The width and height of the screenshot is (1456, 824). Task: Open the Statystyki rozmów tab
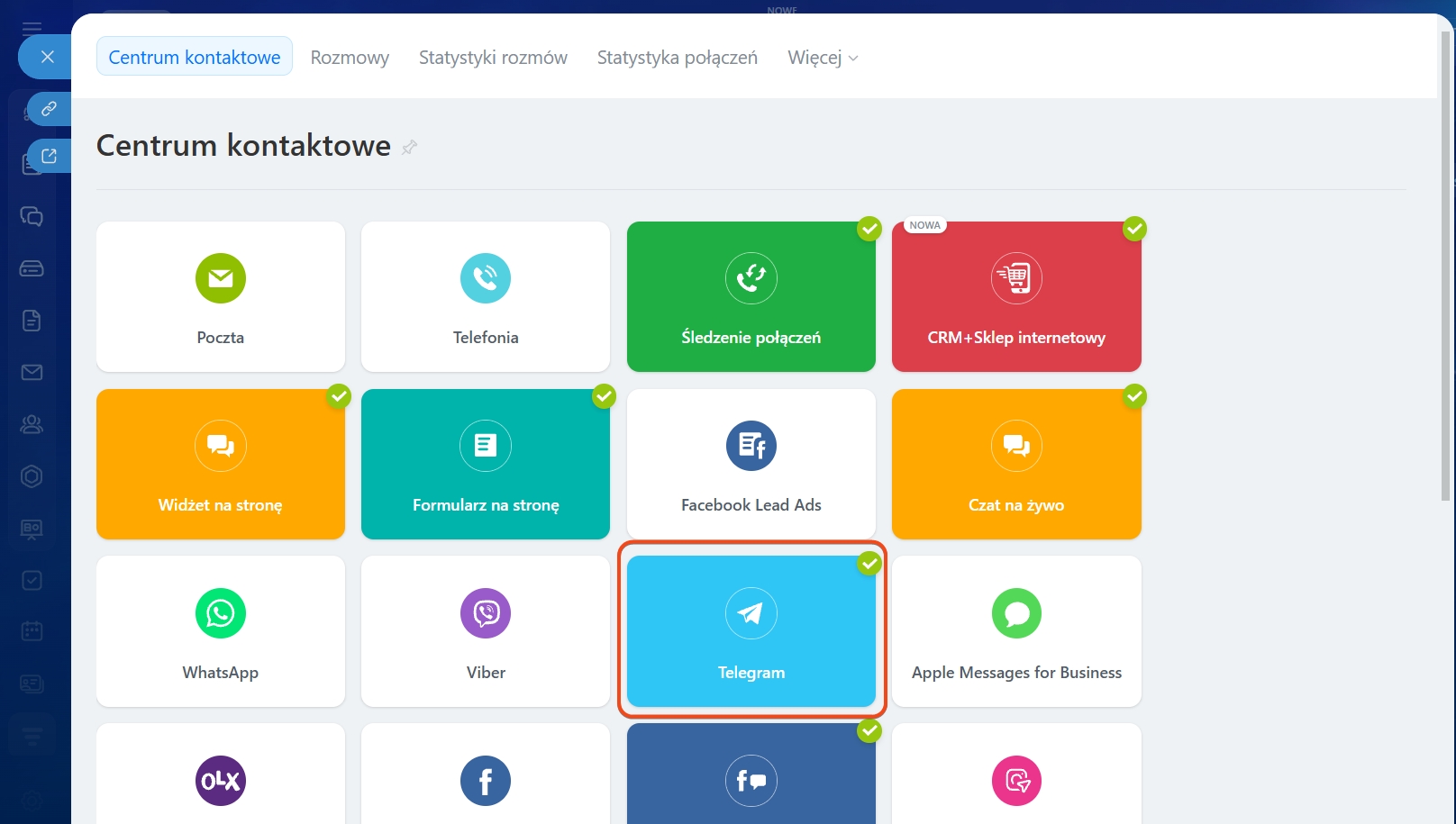tap(493, 58)
